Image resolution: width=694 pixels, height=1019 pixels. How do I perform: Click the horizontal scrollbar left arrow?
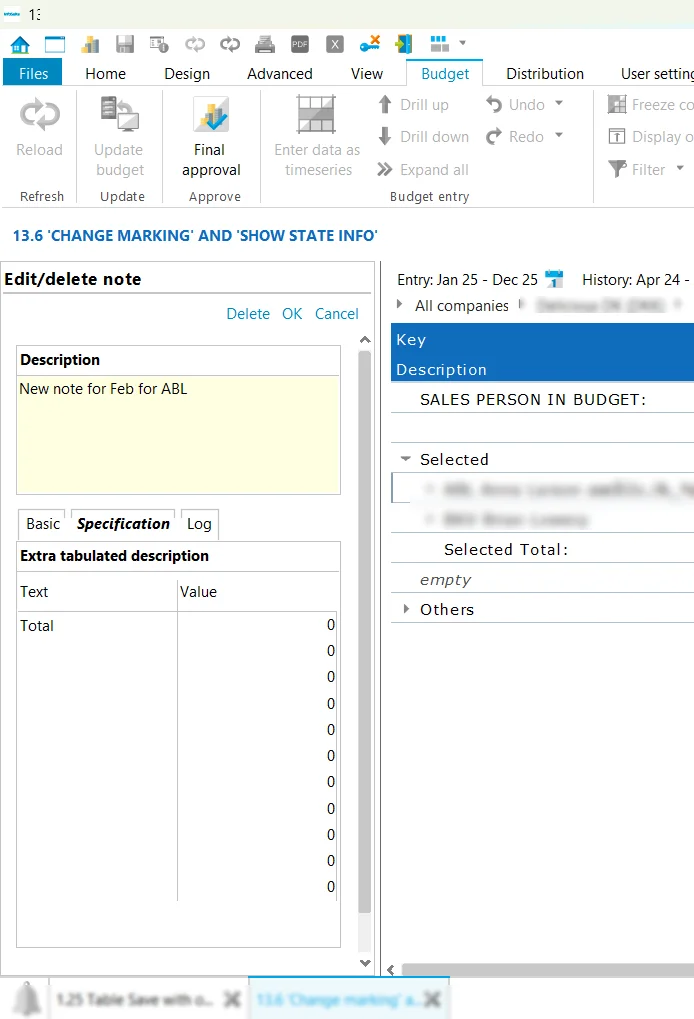[391, 970]
